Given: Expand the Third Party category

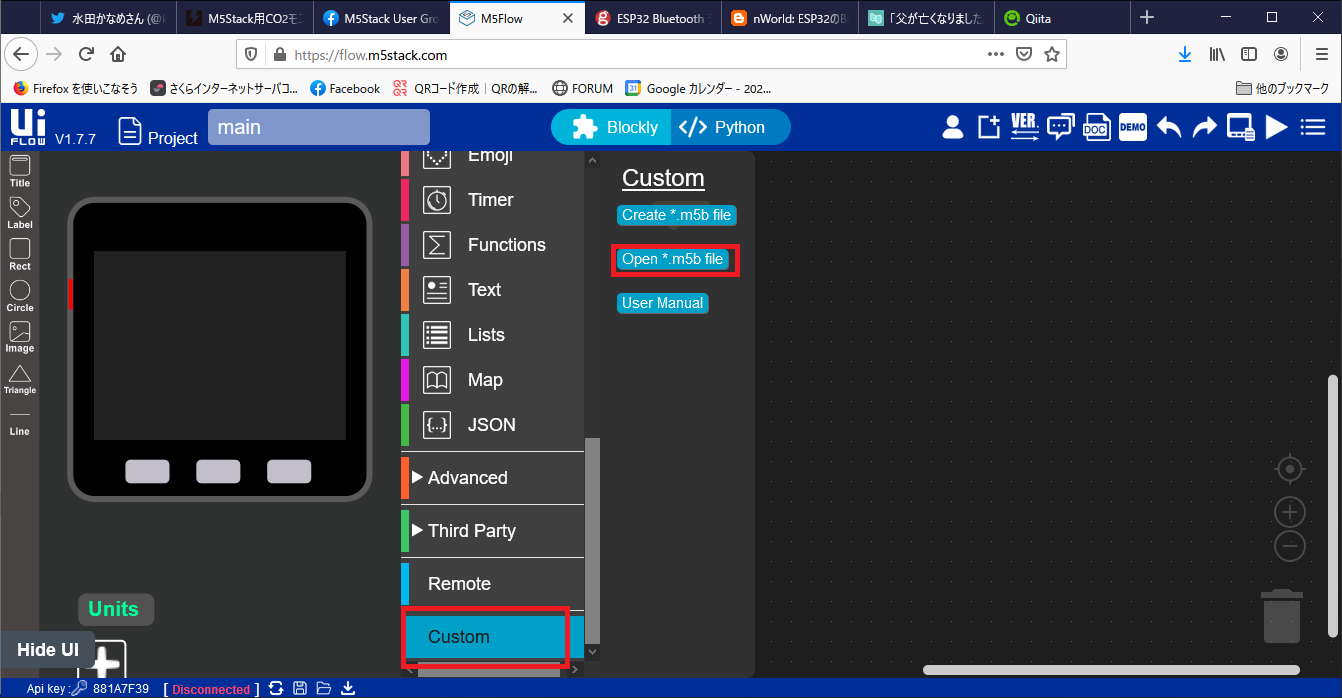Looking at the screenshot, I should click(492, 531).
